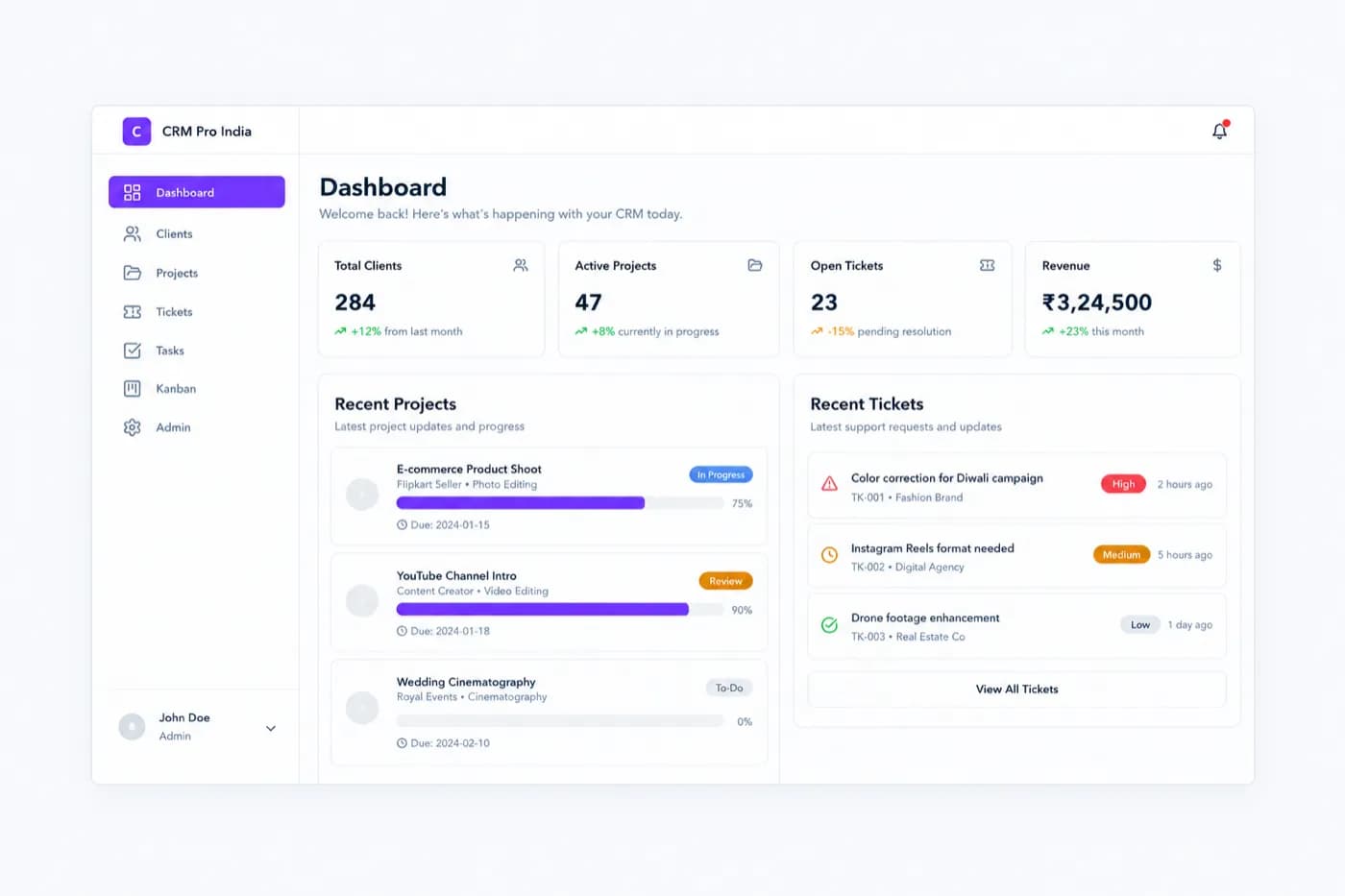Open the Drone footage enhancement ticket

[1016, 626]
